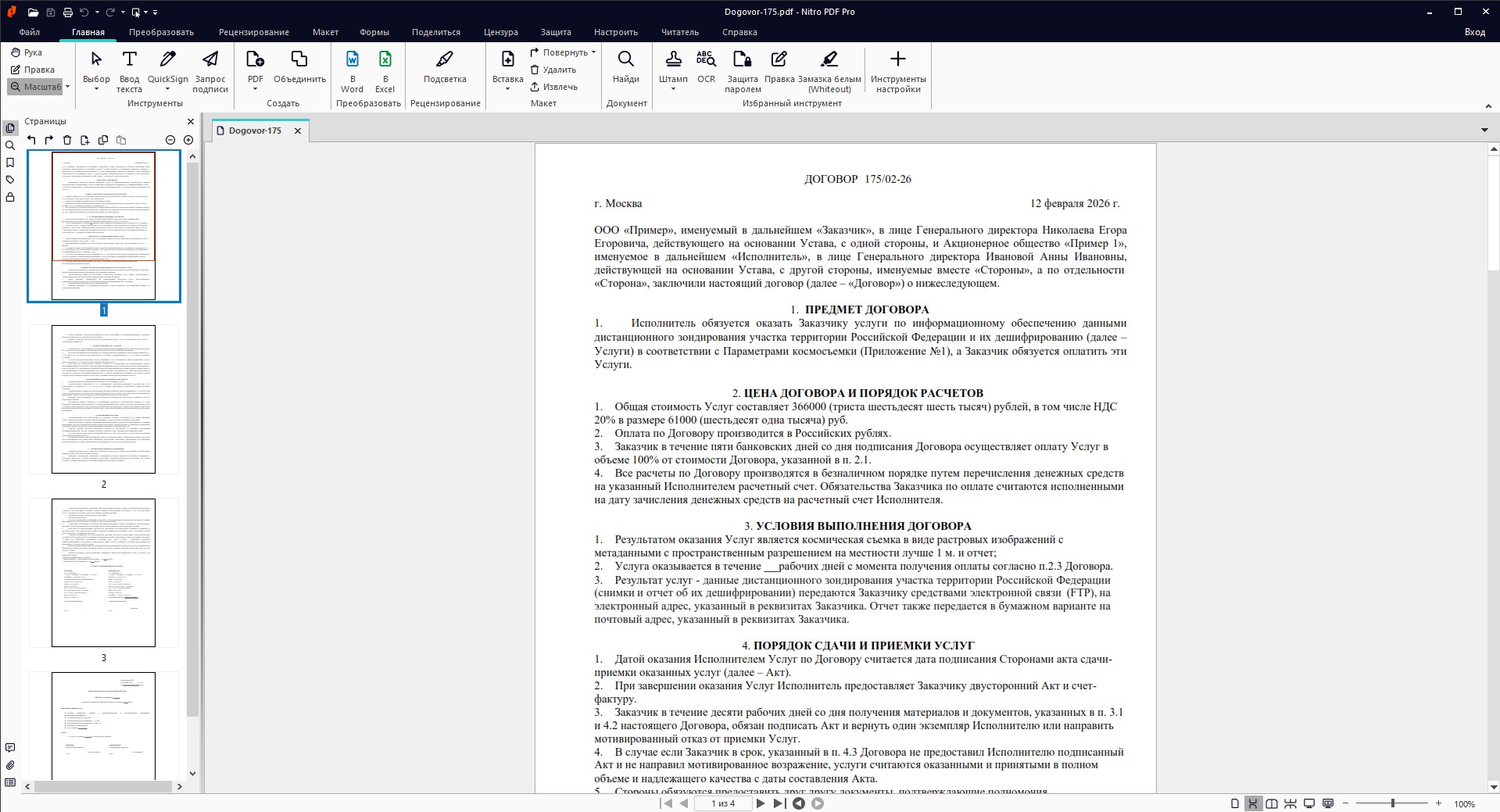This screenshot has height=812, width=1500.
Task: Click Повернуть rotate pages
Action: coord(559,52)
